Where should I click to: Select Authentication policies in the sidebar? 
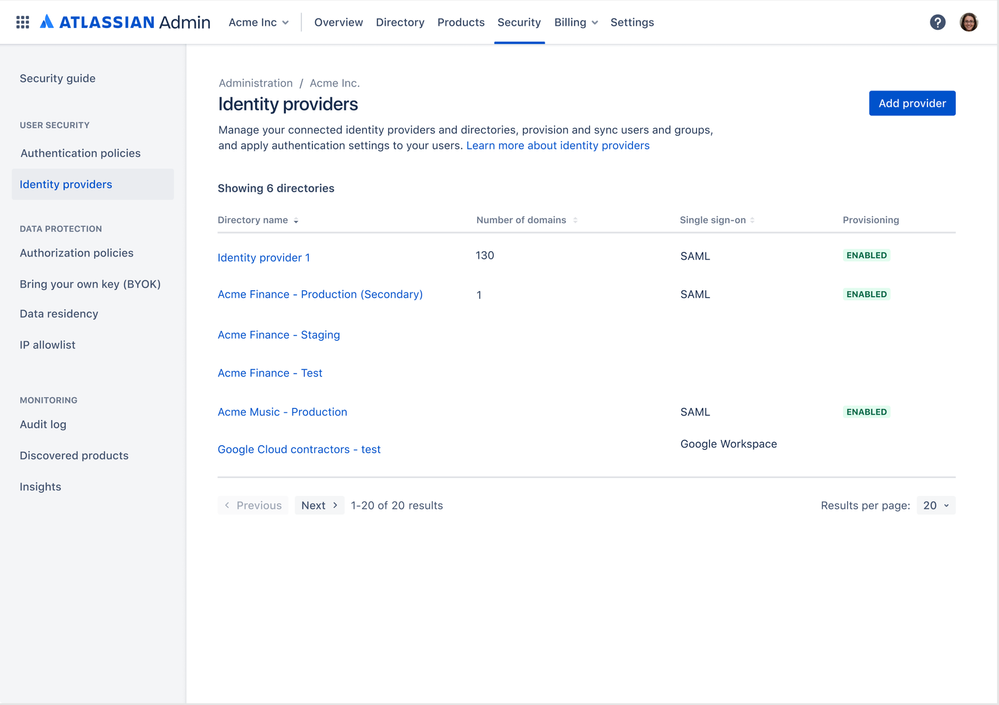(80, 153)
